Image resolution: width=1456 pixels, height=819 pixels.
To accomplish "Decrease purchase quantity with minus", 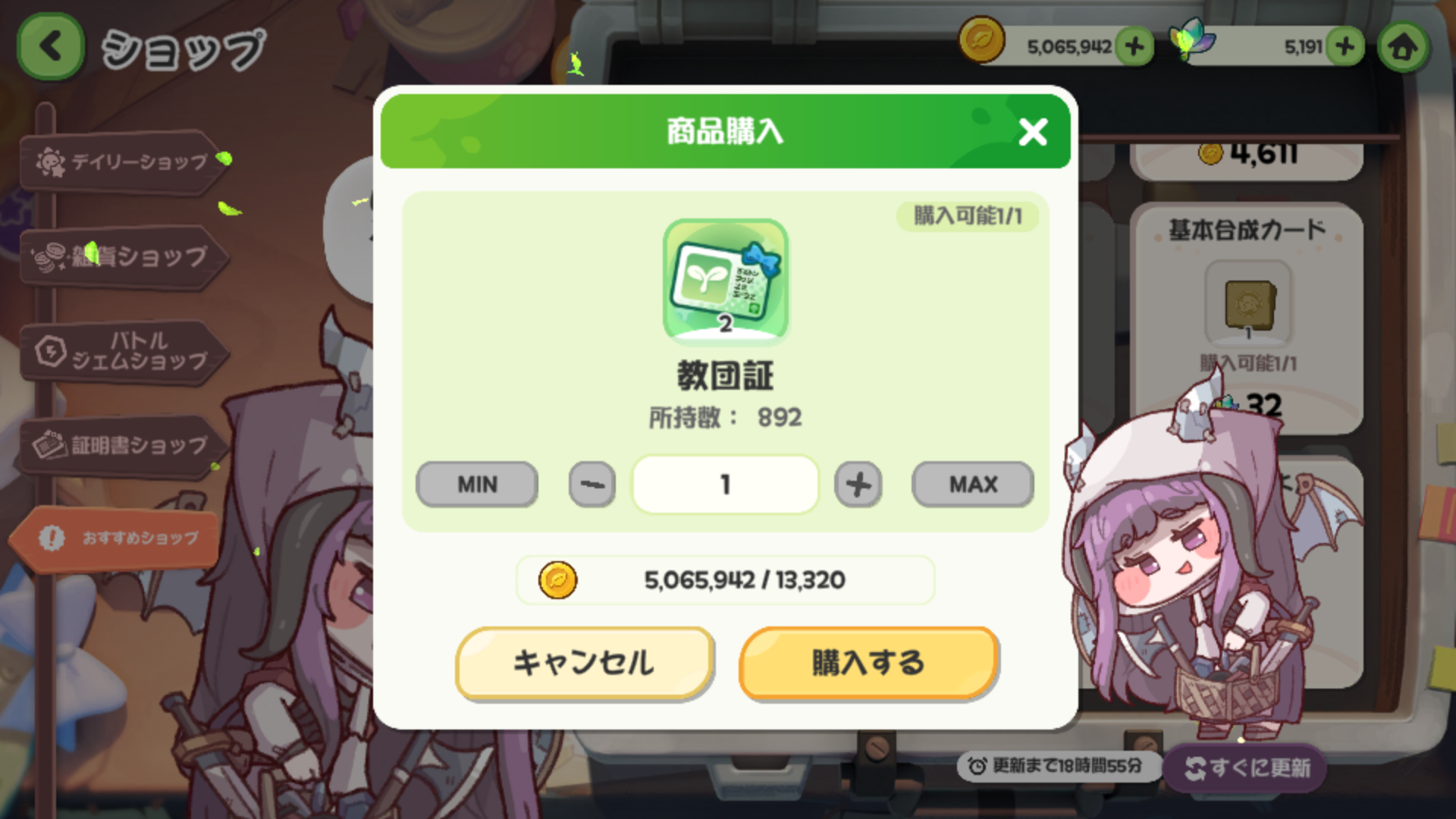I will pyautogui.click(x=592, y=484).
